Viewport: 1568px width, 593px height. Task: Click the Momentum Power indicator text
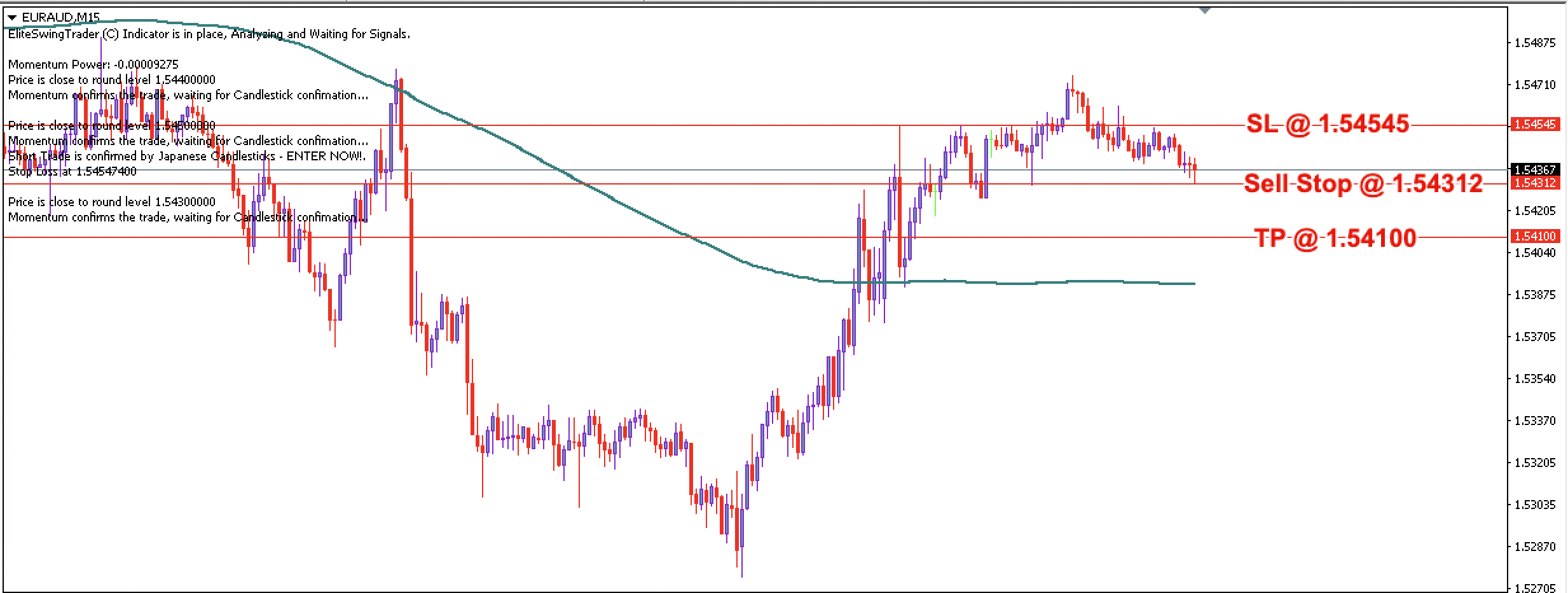coord(93,64)
